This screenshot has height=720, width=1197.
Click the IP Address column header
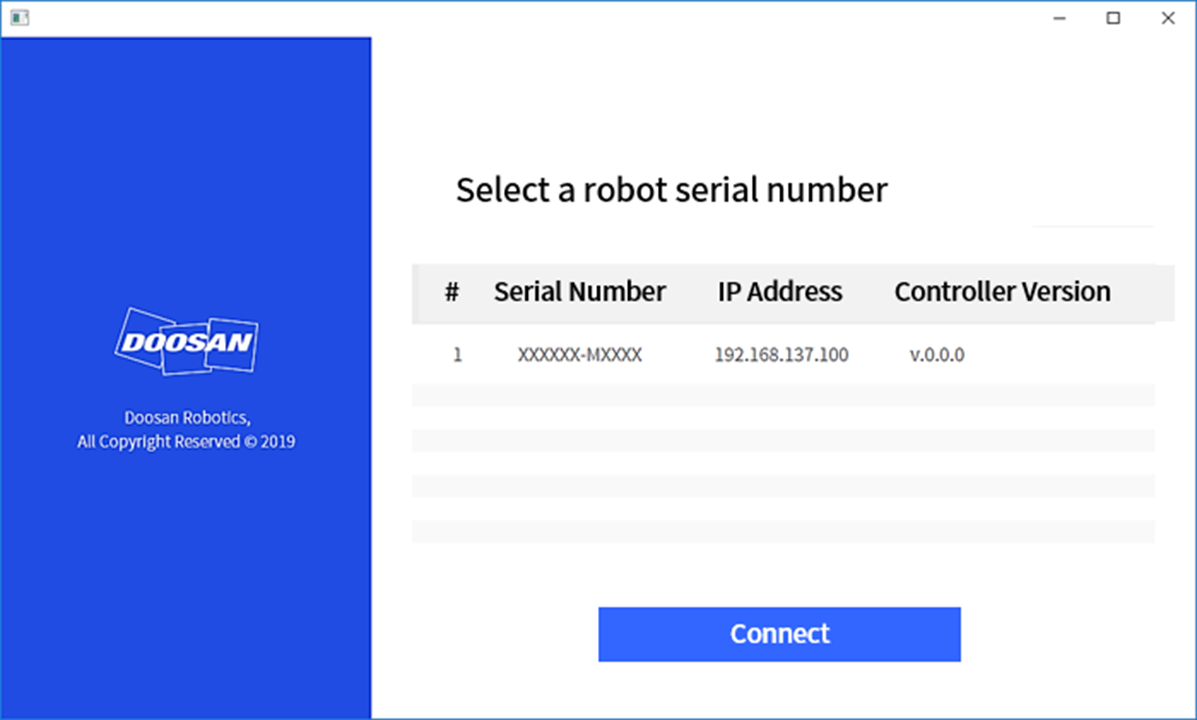point(779,292)
